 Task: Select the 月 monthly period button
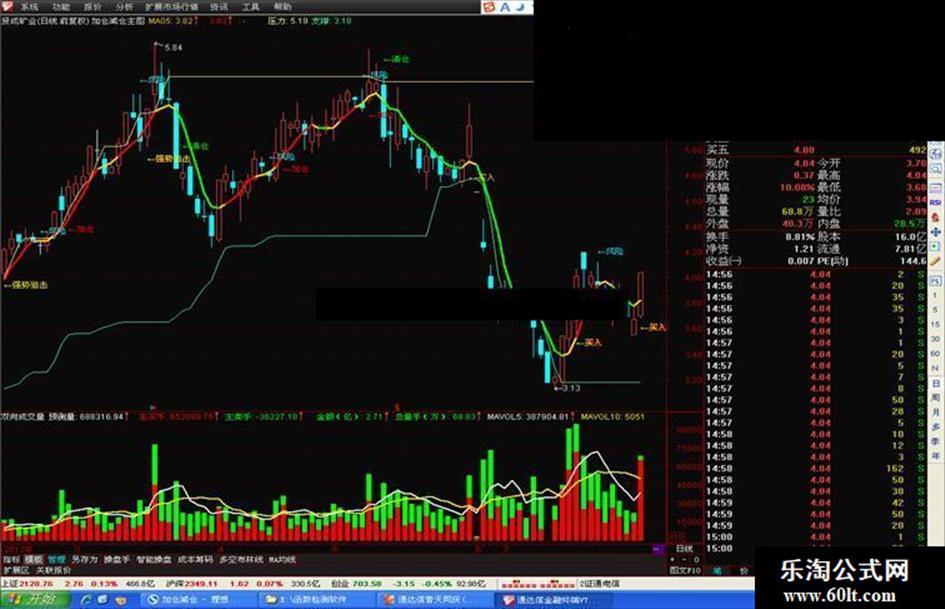click(x=936, y=412)
